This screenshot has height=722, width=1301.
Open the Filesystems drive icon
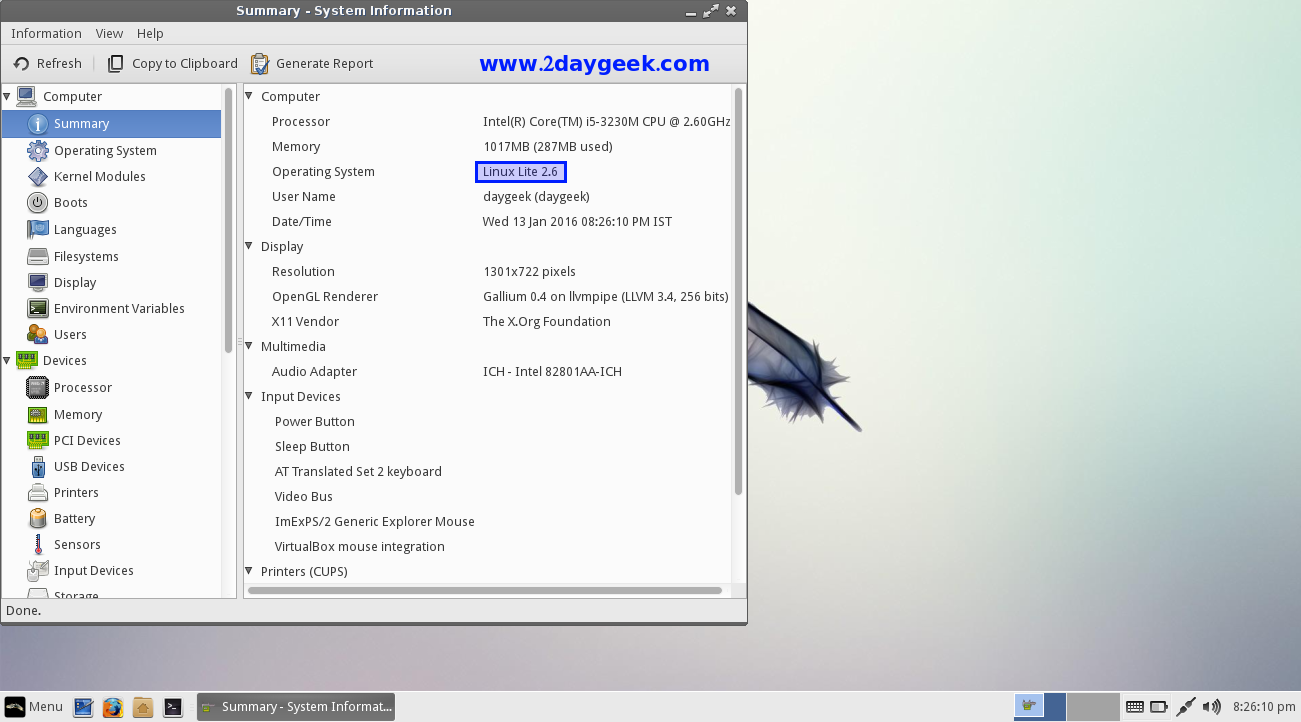click(x=38, y=257)
